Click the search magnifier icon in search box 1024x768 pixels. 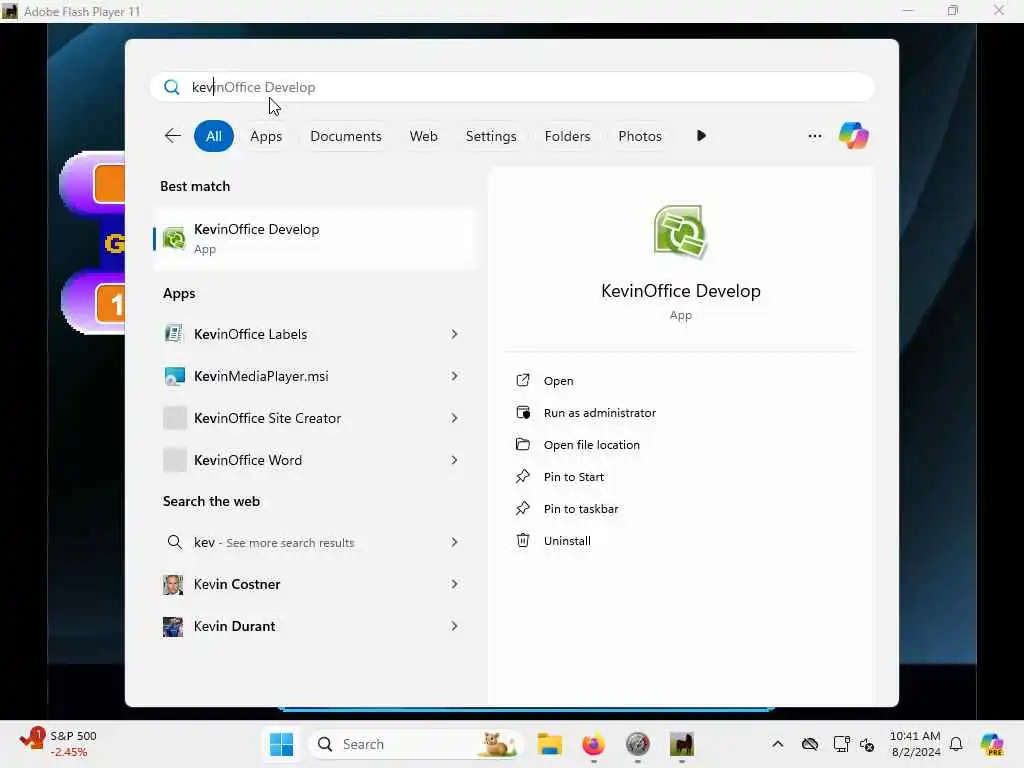pyautogui.click(x=172, y=87)
